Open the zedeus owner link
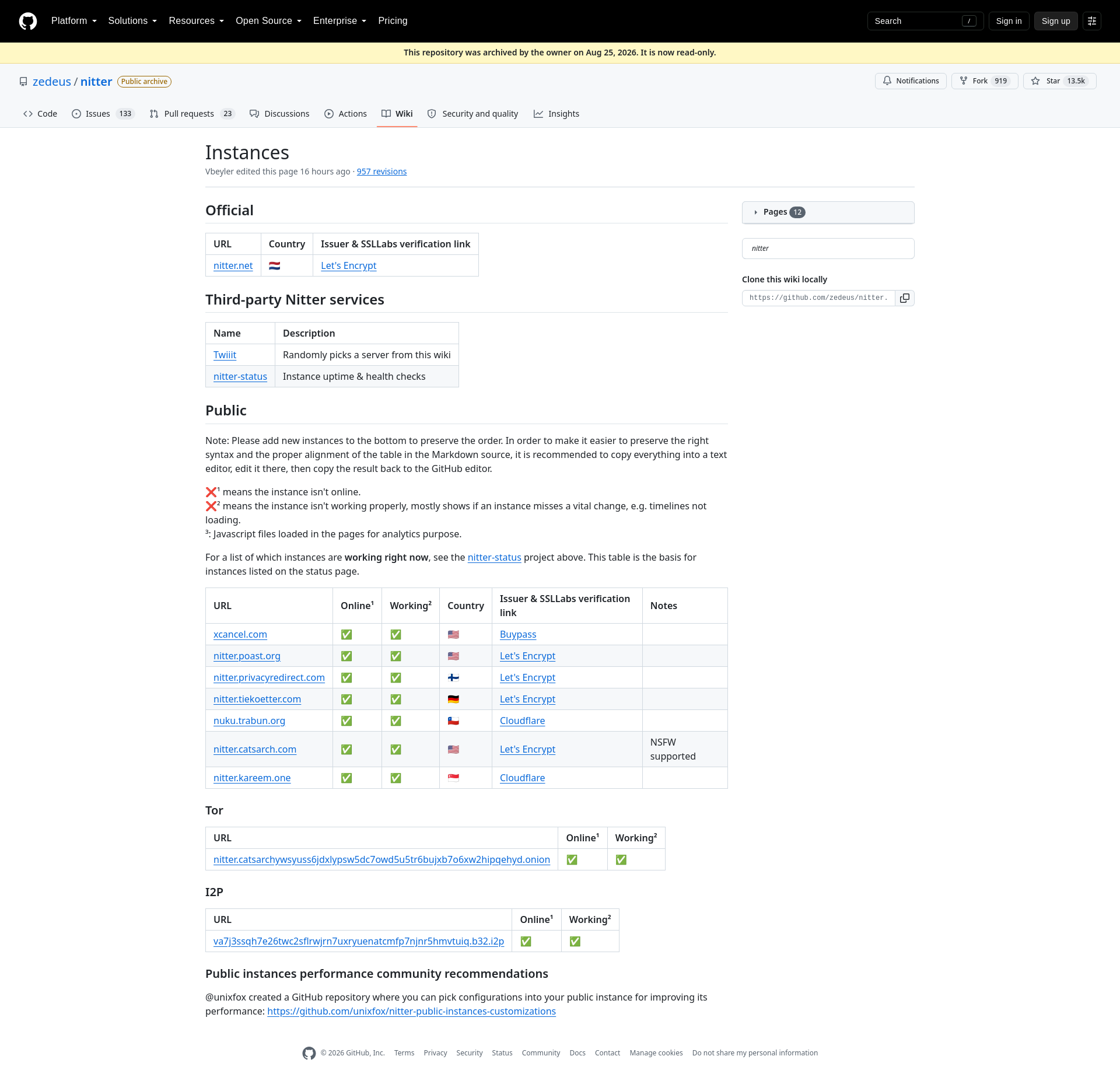1120x1084 pixels. click(x=52, y=82)
